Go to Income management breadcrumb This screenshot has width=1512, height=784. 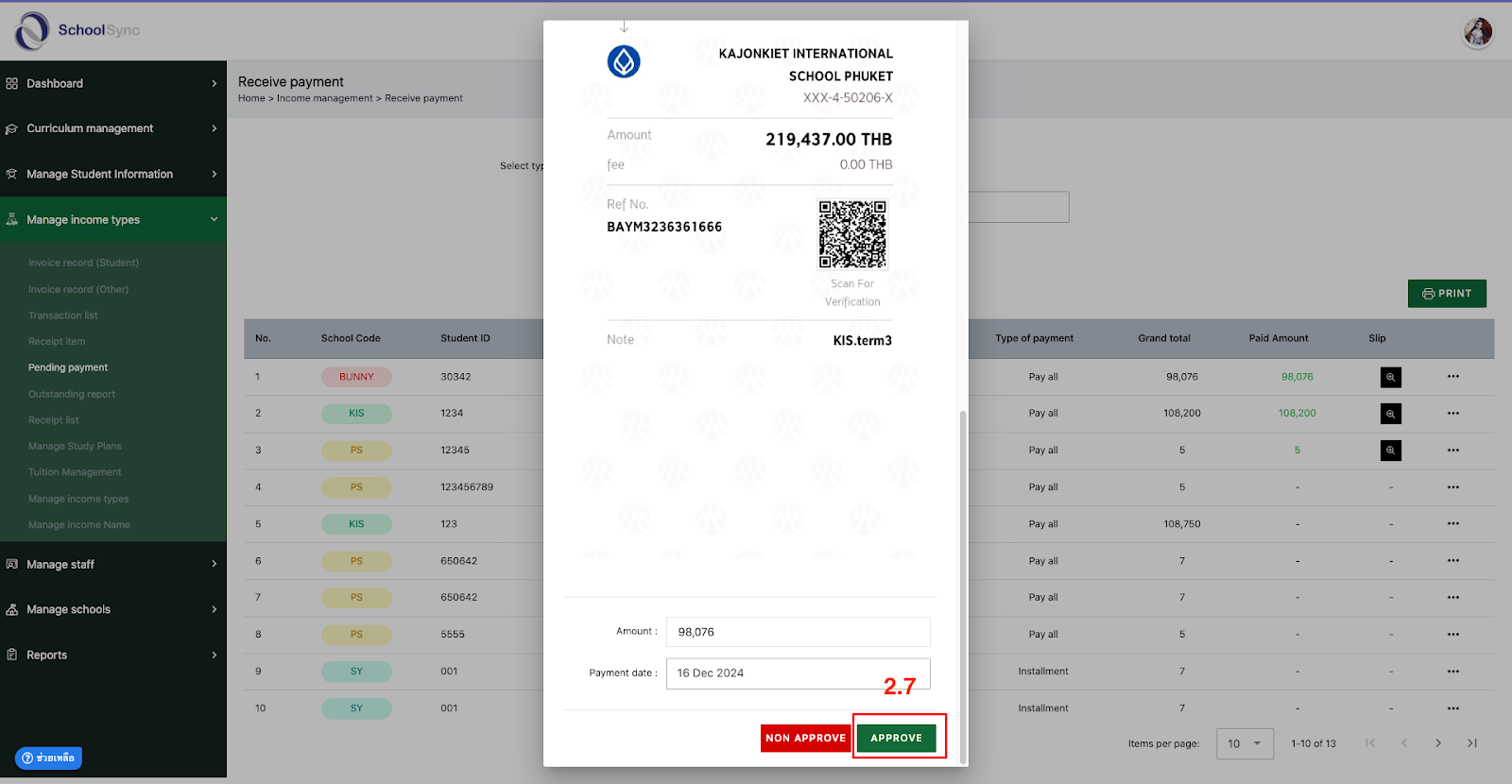324,98
